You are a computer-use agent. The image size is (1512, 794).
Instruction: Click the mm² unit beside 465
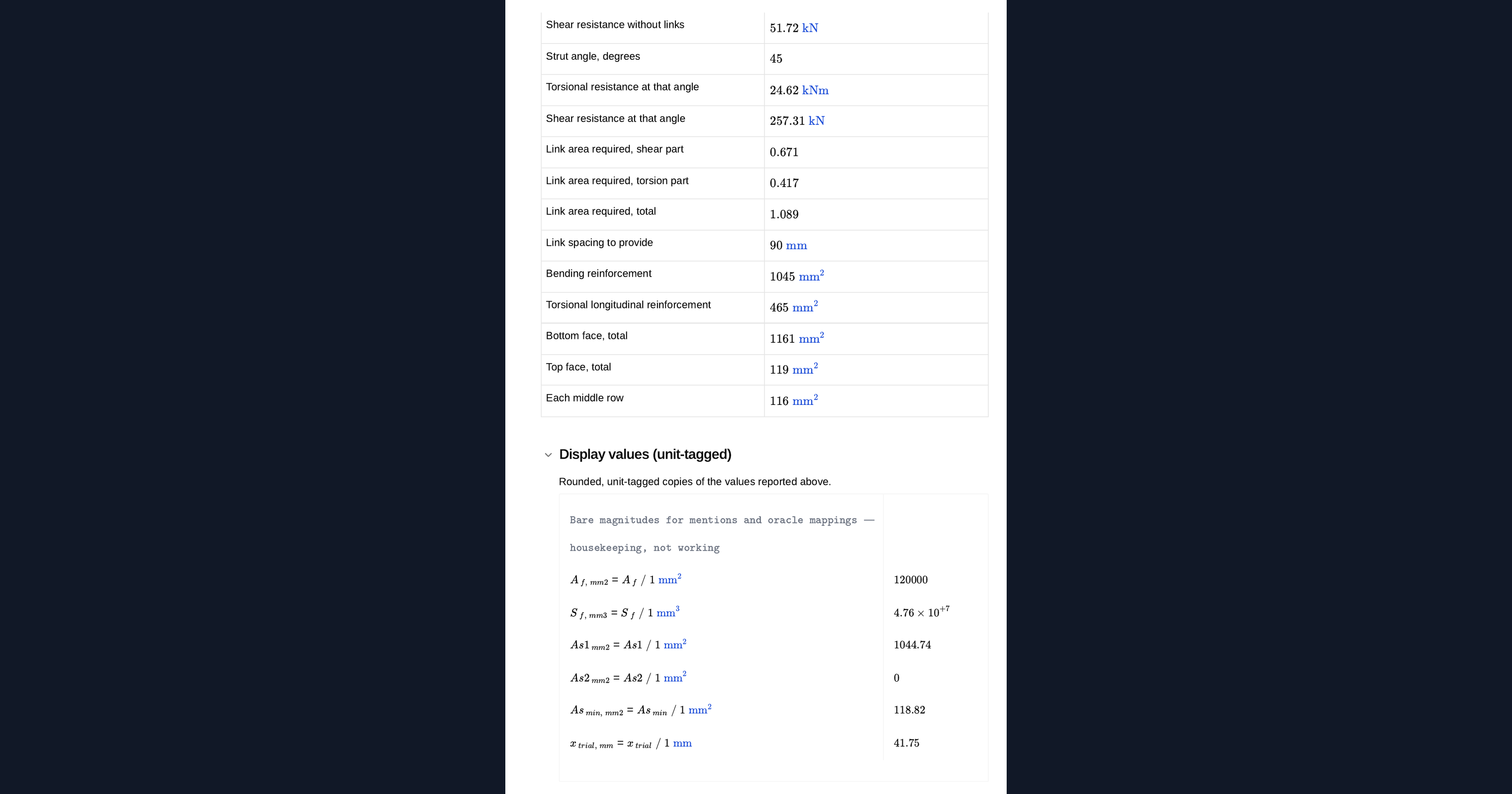[805, 306]
